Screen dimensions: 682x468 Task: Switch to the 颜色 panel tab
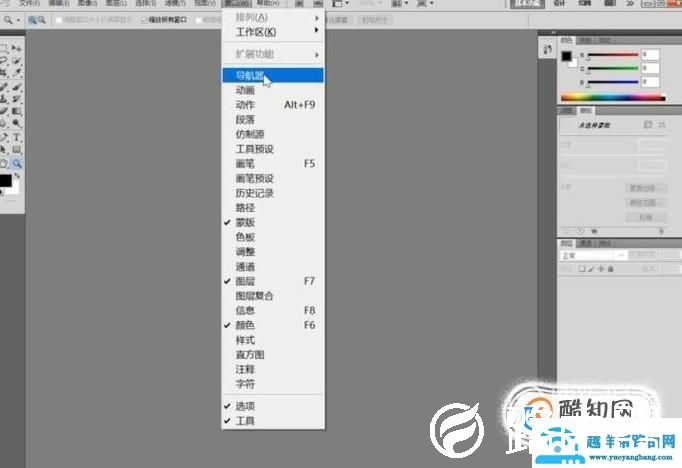(x=566, y=40)
